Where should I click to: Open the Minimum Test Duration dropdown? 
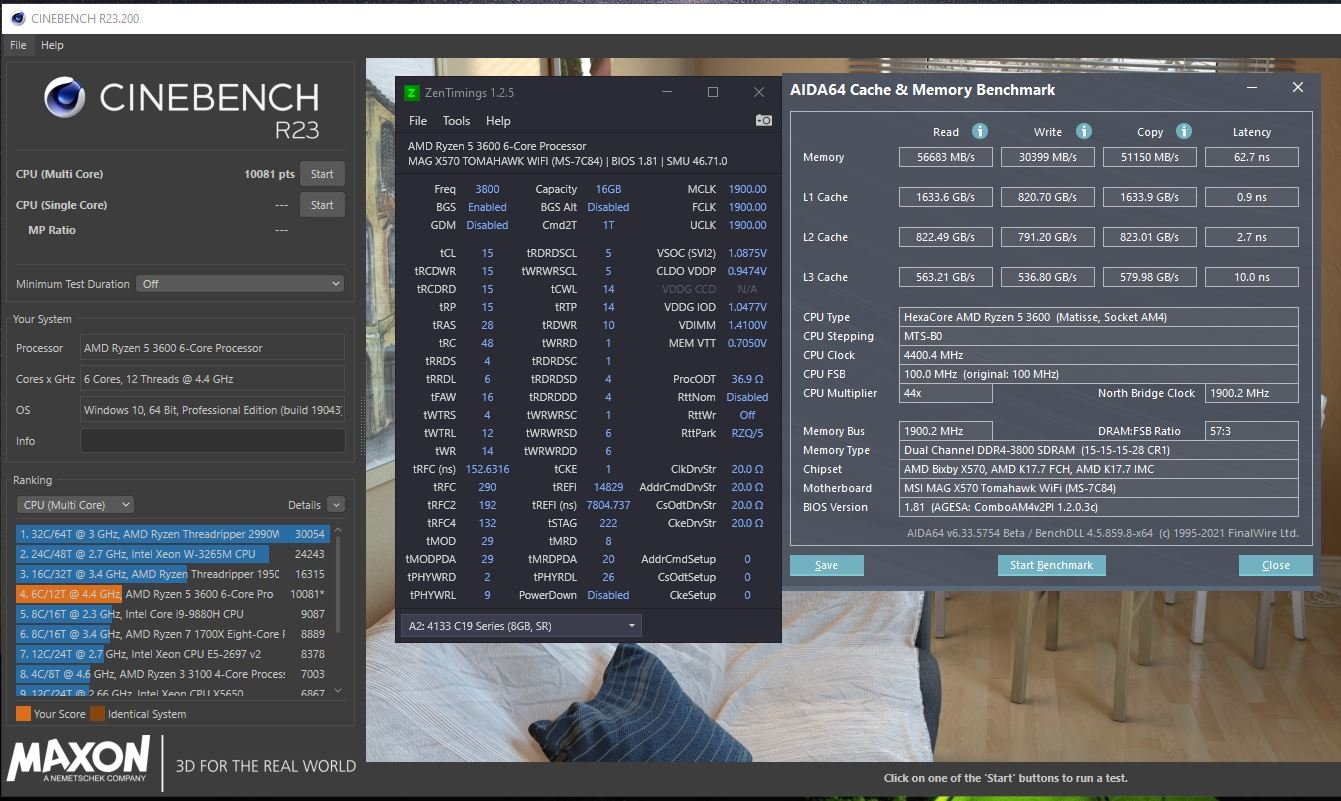point(240,284)
